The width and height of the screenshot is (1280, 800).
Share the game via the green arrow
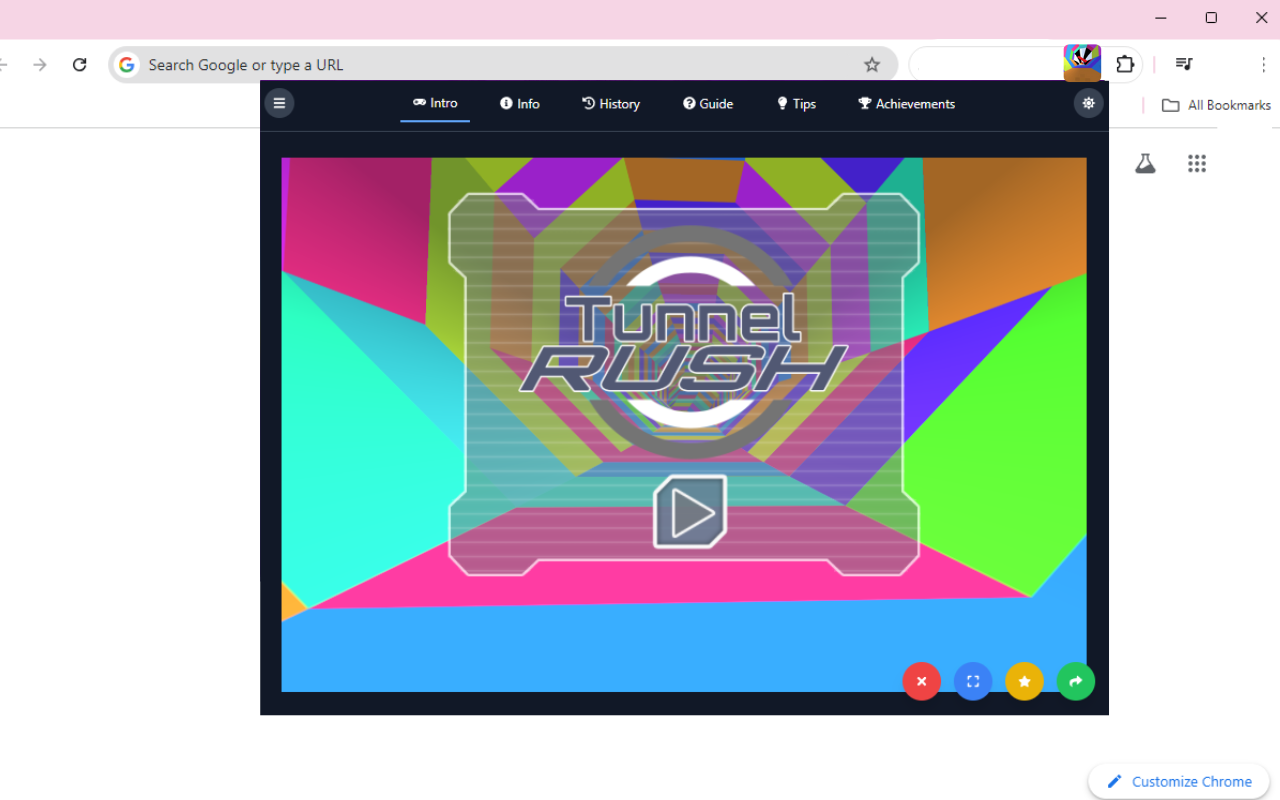pyautogui.click(x=1075, y=681)
